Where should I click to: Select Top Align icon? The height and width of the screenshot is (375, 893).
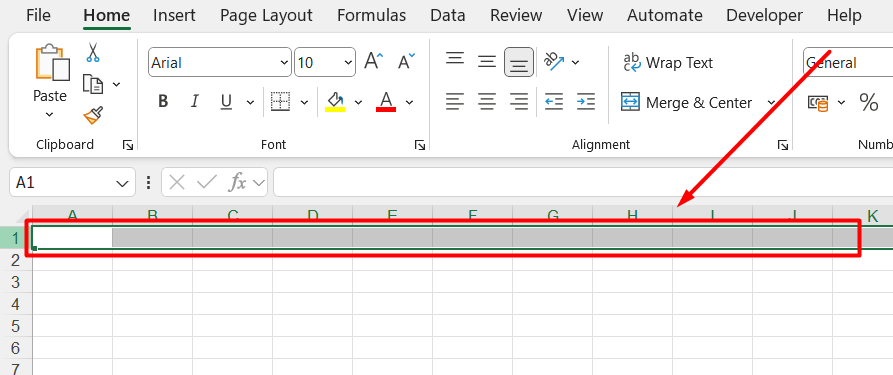click(454, 59)
